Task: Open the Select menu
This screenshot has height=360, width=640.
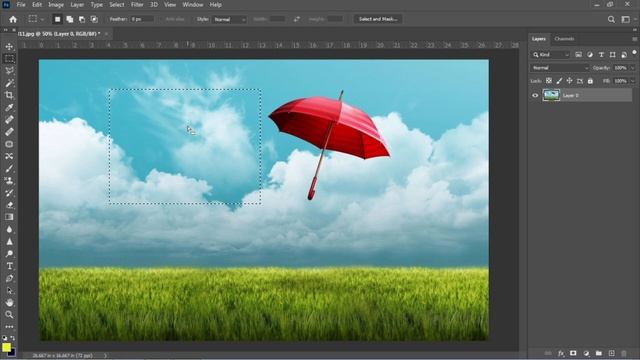Action: 117,5
